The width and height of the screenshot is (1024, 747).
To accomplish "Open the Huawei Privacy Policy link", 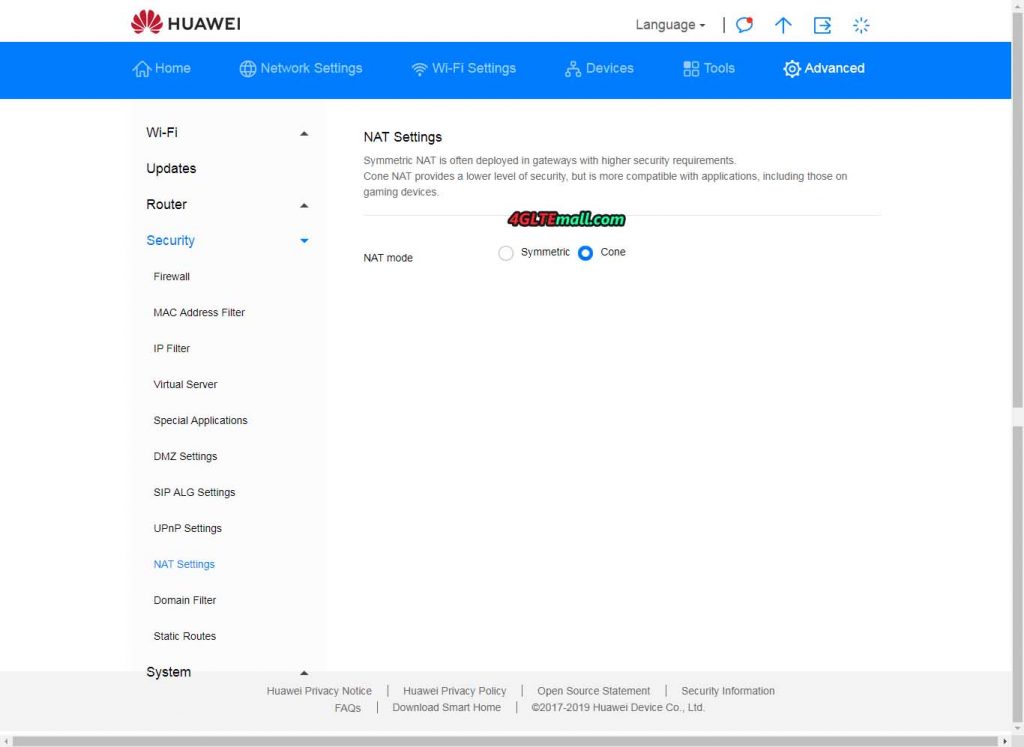I will pyautogui.click(x=454, y=690).
